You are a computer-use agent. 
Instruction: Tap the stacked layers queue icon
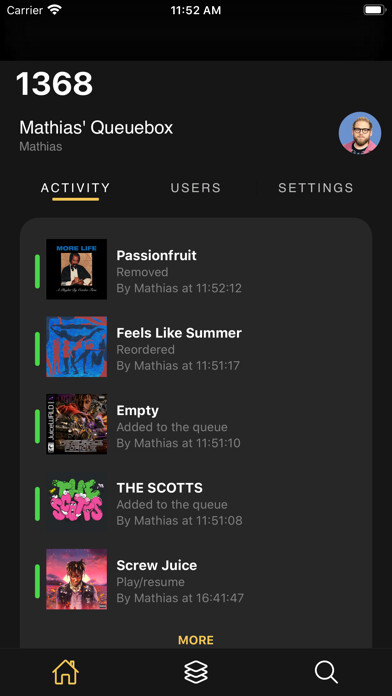click(196, 672)
